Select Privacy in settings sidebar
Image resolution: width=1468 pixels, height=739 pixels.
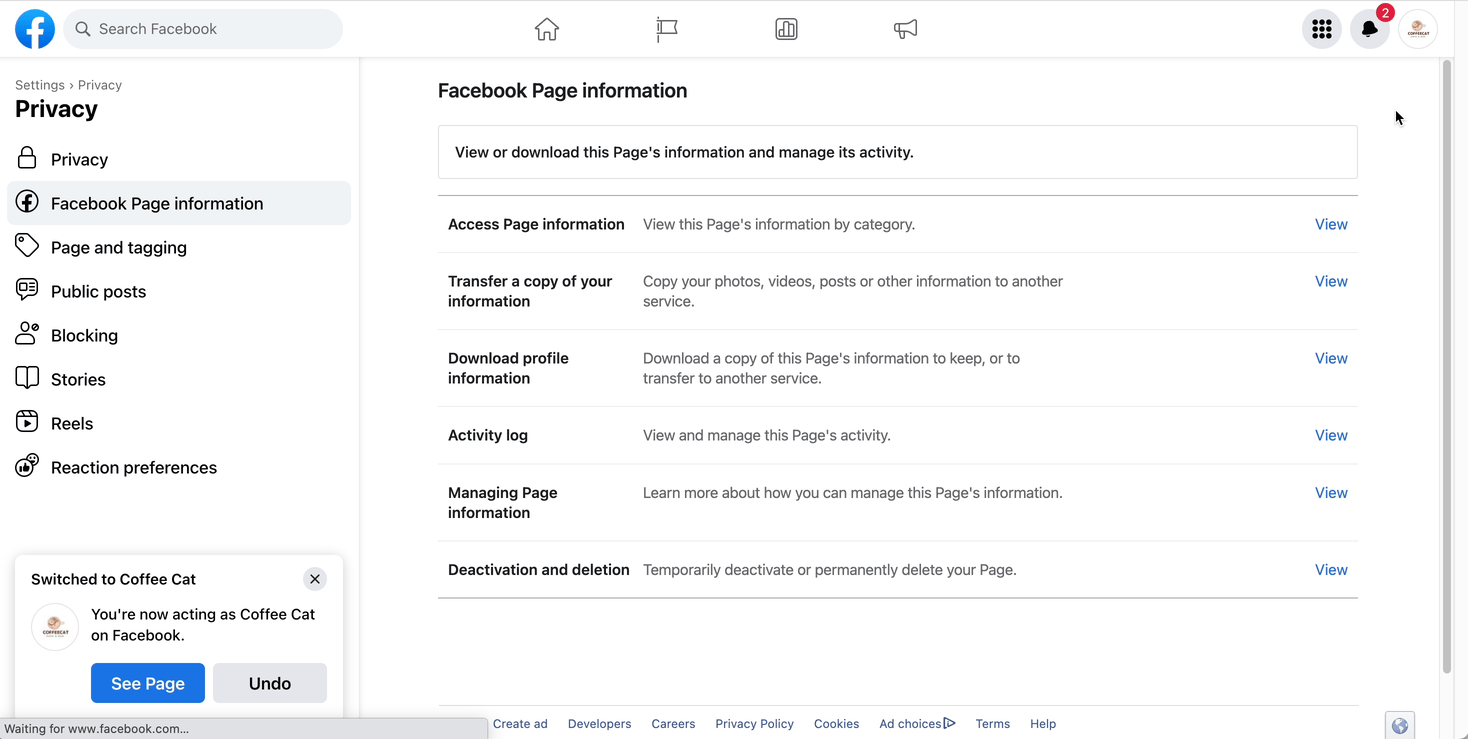pyautogui.click(x=179, y=159)
